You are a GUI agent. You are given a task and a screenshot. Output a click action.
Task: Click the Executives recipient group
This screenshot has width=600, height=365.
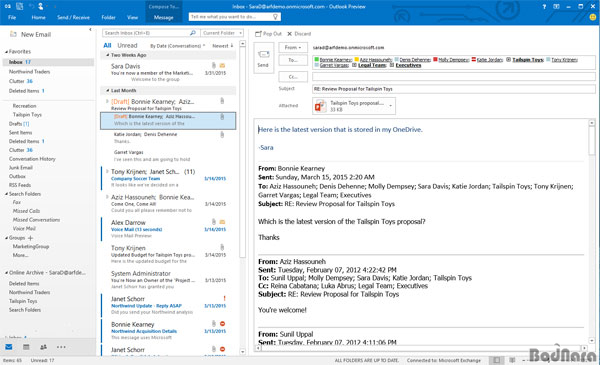(x=408, y=65)
